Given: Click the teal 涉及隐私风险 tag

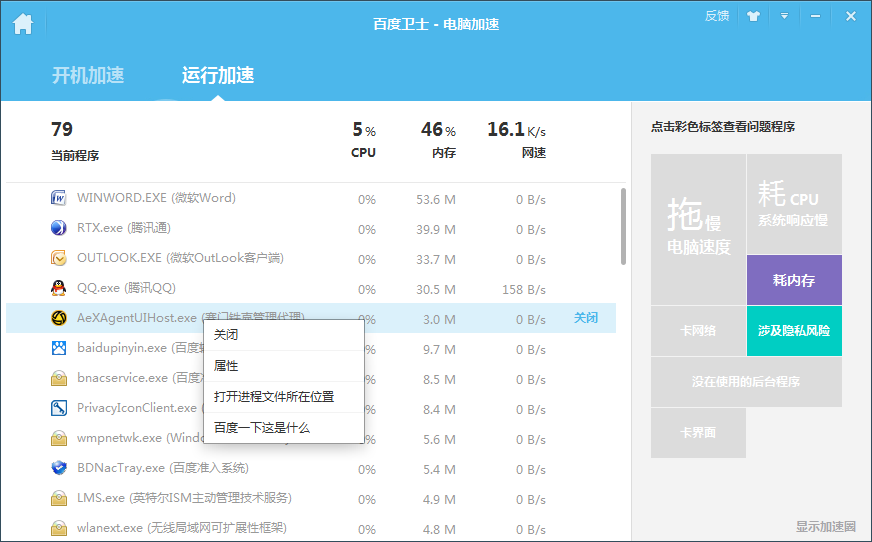Looking at the screenshot, I should [794, 330].
